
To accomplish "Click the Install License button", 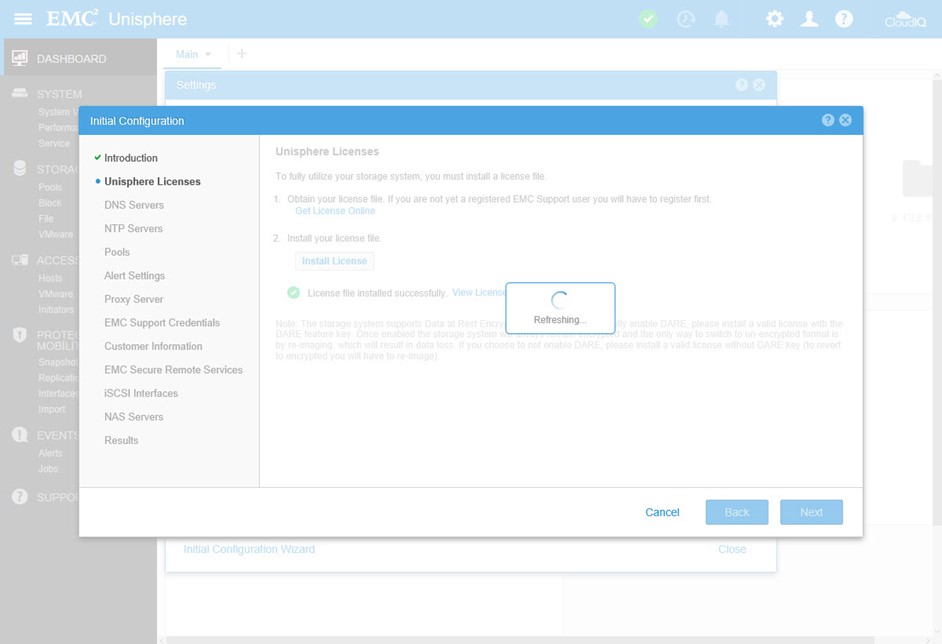I will [334, 261].
